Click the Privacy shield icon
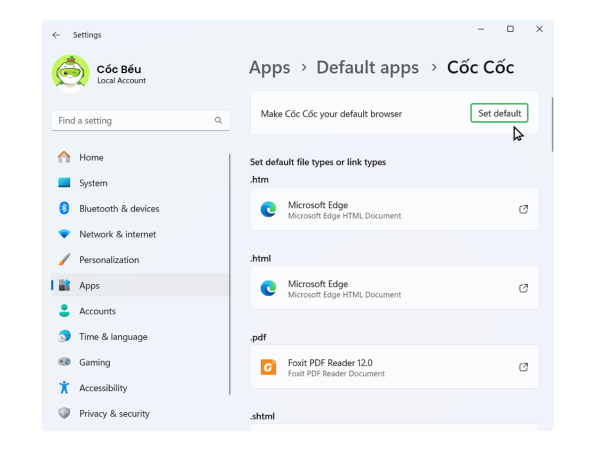The height and width of the screenshot is (453, 600). point(64,413)
